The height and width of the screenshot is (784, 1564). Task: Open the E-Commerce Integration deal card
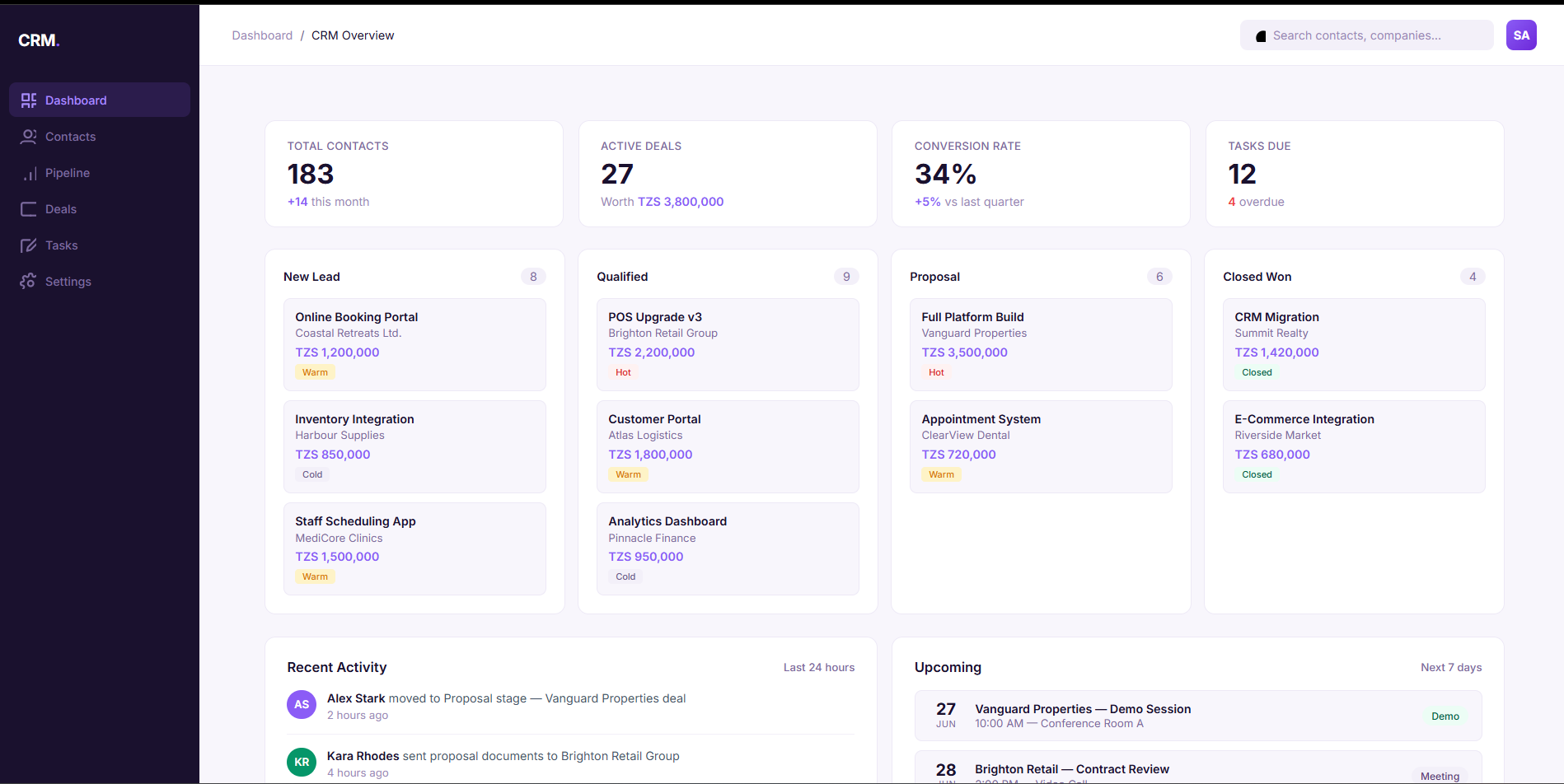point(1354,446)
